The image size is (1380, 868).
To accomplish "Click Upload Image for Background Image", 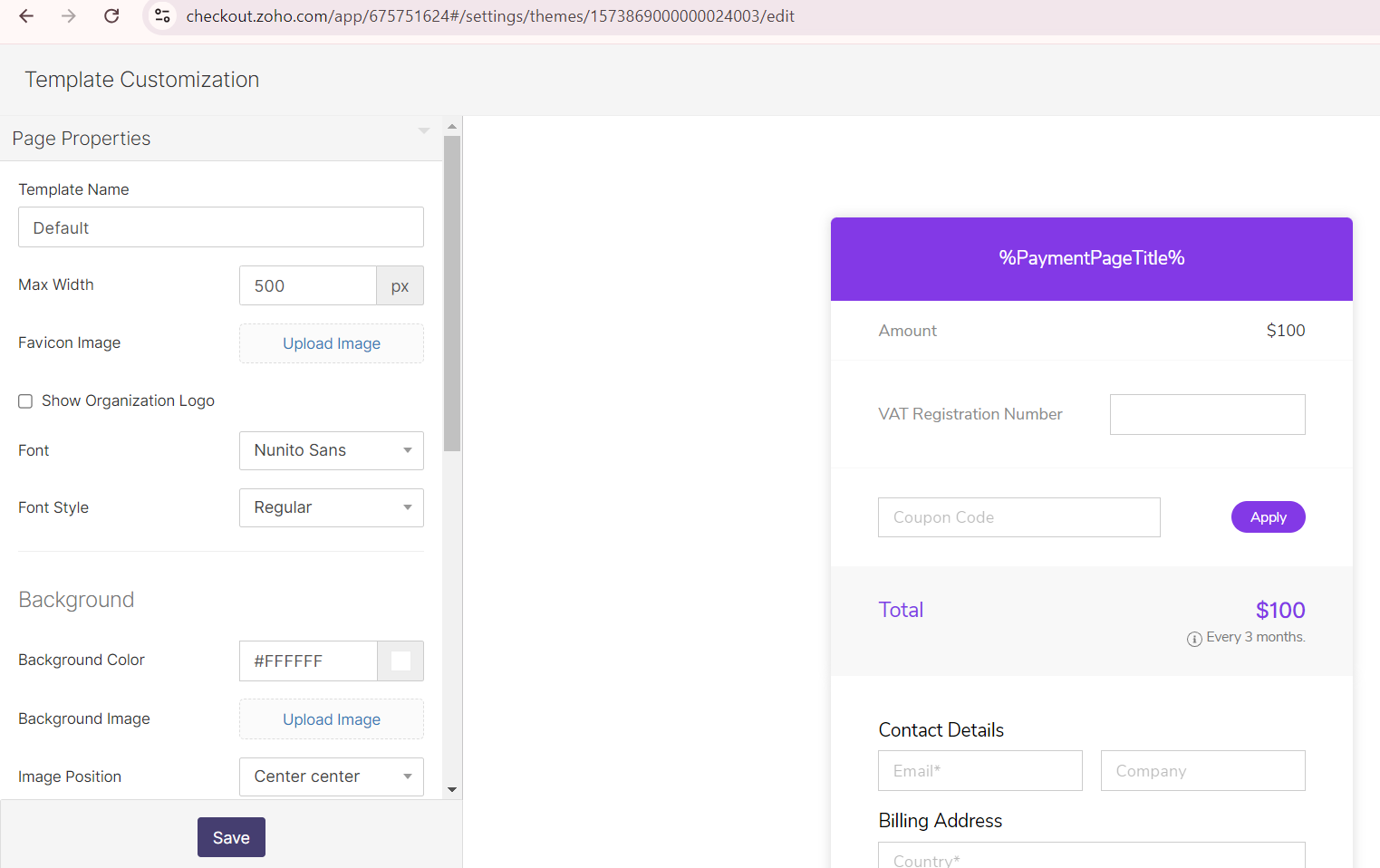I will tap(331, 719).
